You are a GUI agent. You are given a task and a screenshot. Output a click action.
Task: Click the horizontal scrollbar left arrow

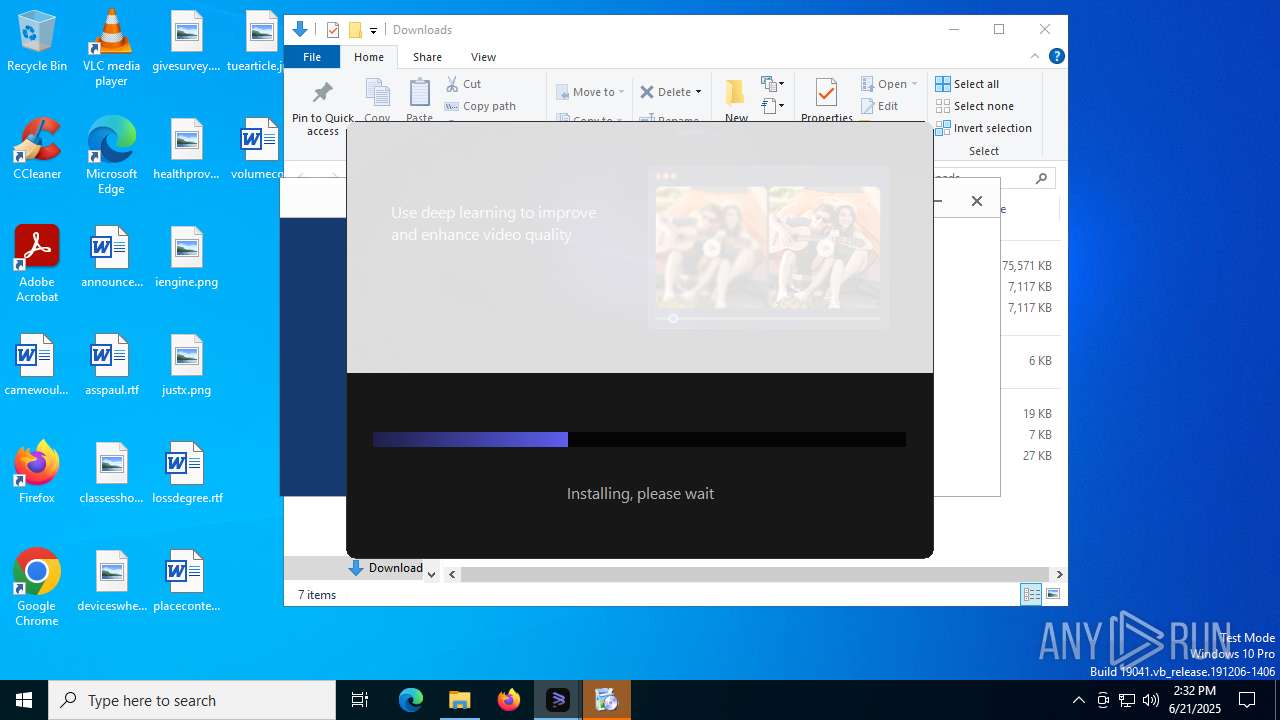pos(452,574)
